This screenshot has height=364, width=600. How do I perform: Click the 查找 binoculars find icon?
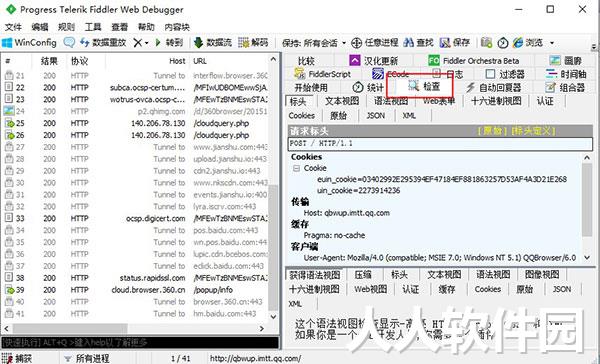pos(408,42)
